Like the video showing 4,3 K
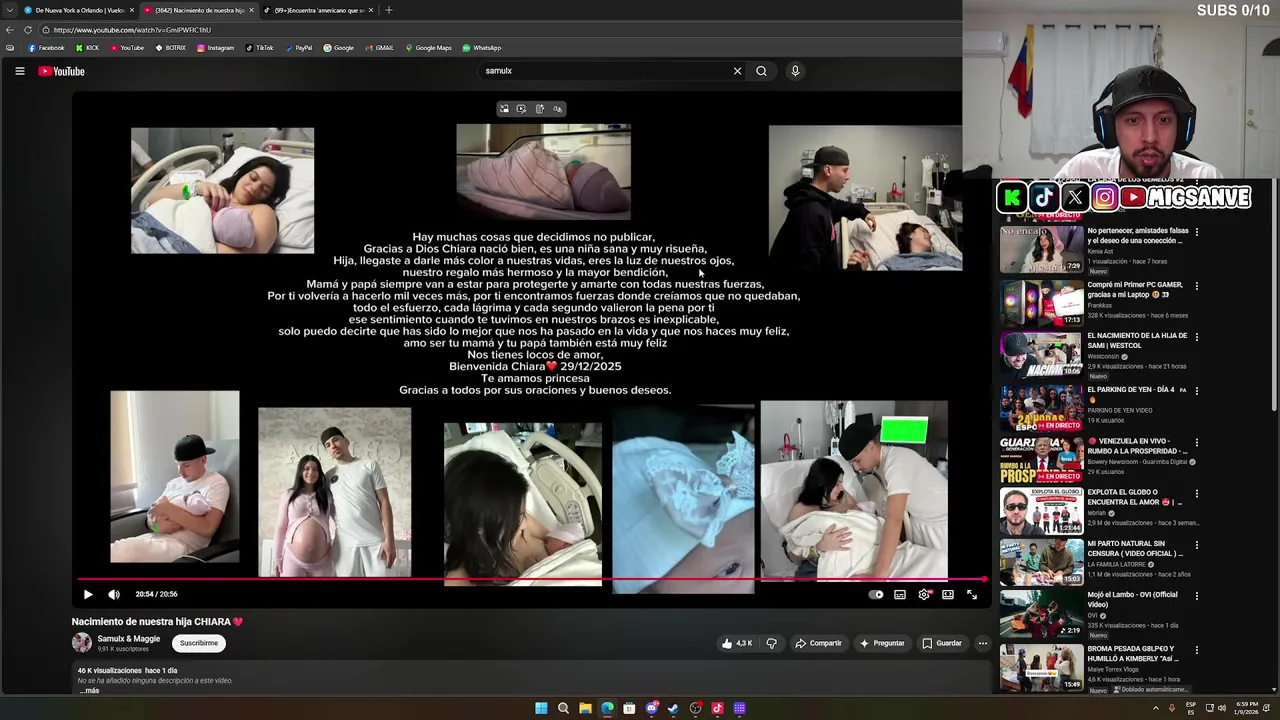The height and width of the screenshot is (720, 1280). [737, 643]
